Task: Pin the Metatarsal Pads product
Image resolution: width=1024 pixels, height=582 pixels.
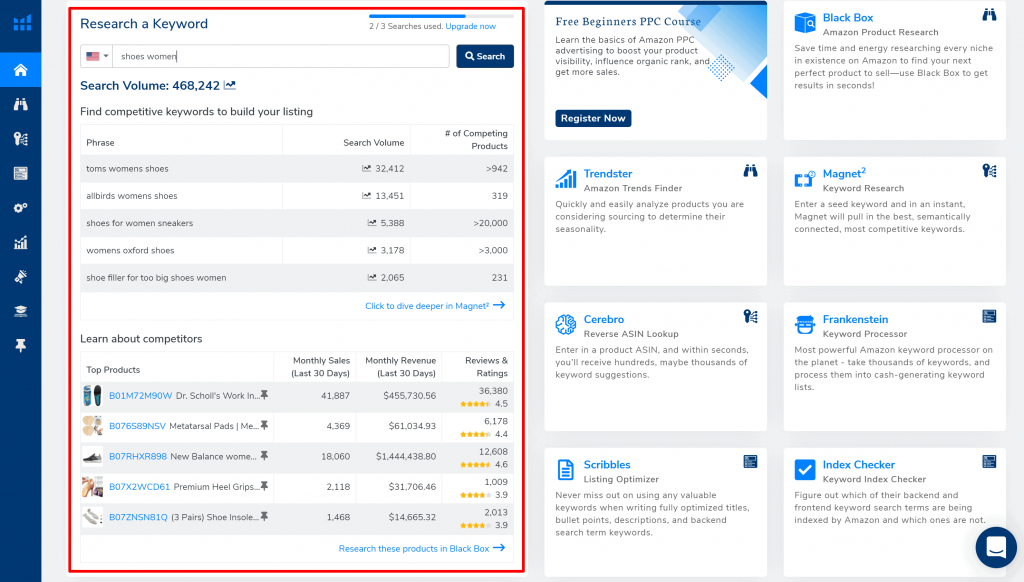Action: coord(264,425)
